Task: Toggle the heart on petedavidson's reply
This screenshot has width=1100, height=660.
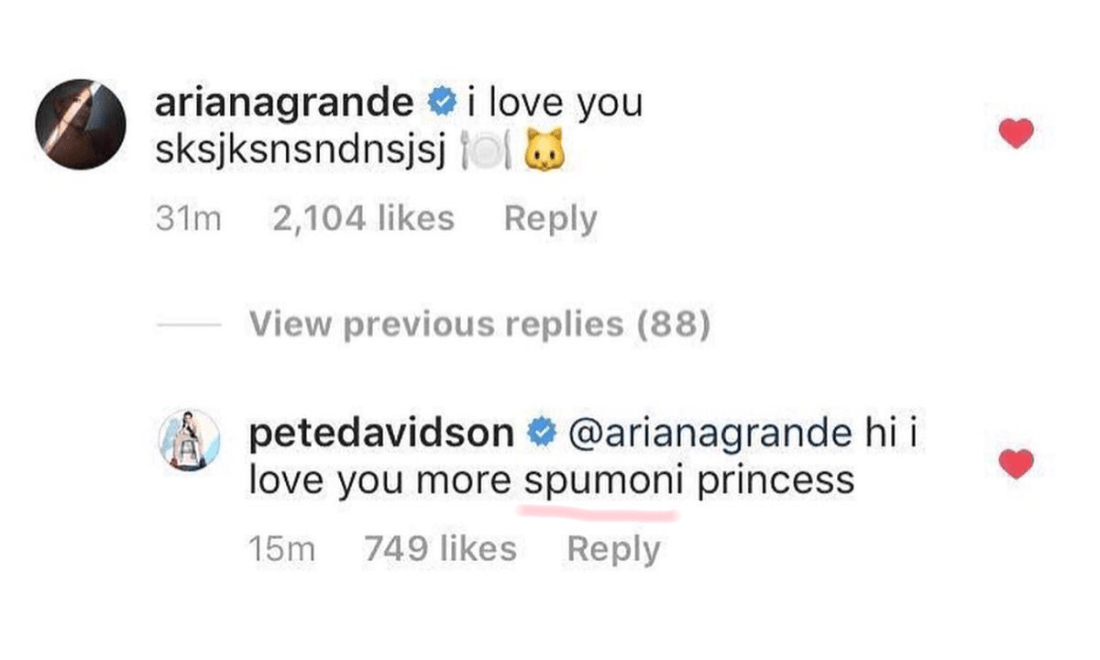Action: [1016, 463]
